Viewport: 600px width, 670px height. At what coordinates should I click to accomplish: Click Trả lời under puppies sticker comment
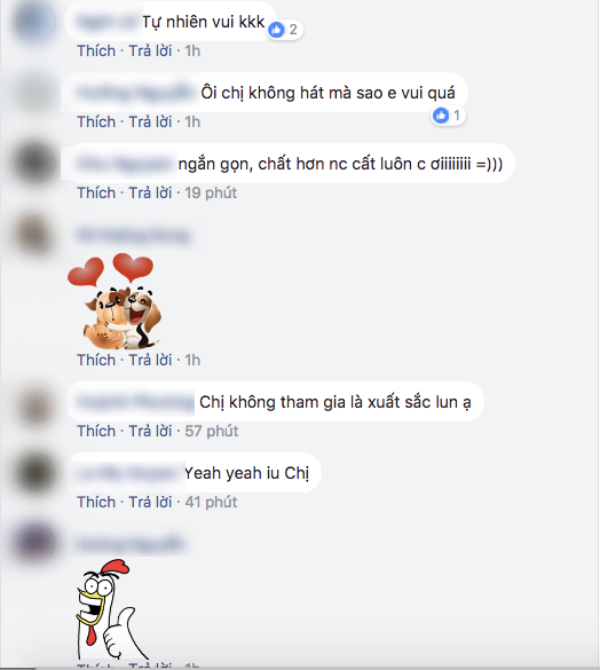(150, 360)
